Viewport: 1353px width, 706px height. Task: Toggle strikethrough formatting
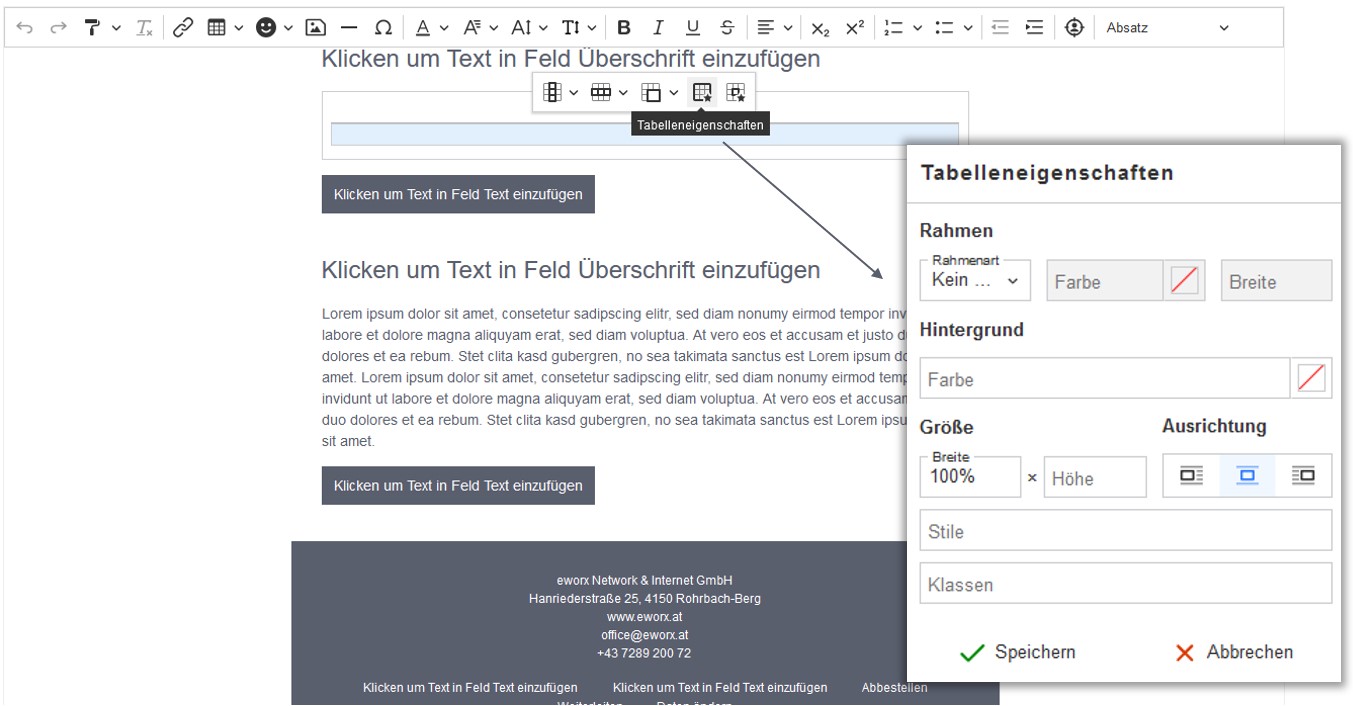pos(727,28)
